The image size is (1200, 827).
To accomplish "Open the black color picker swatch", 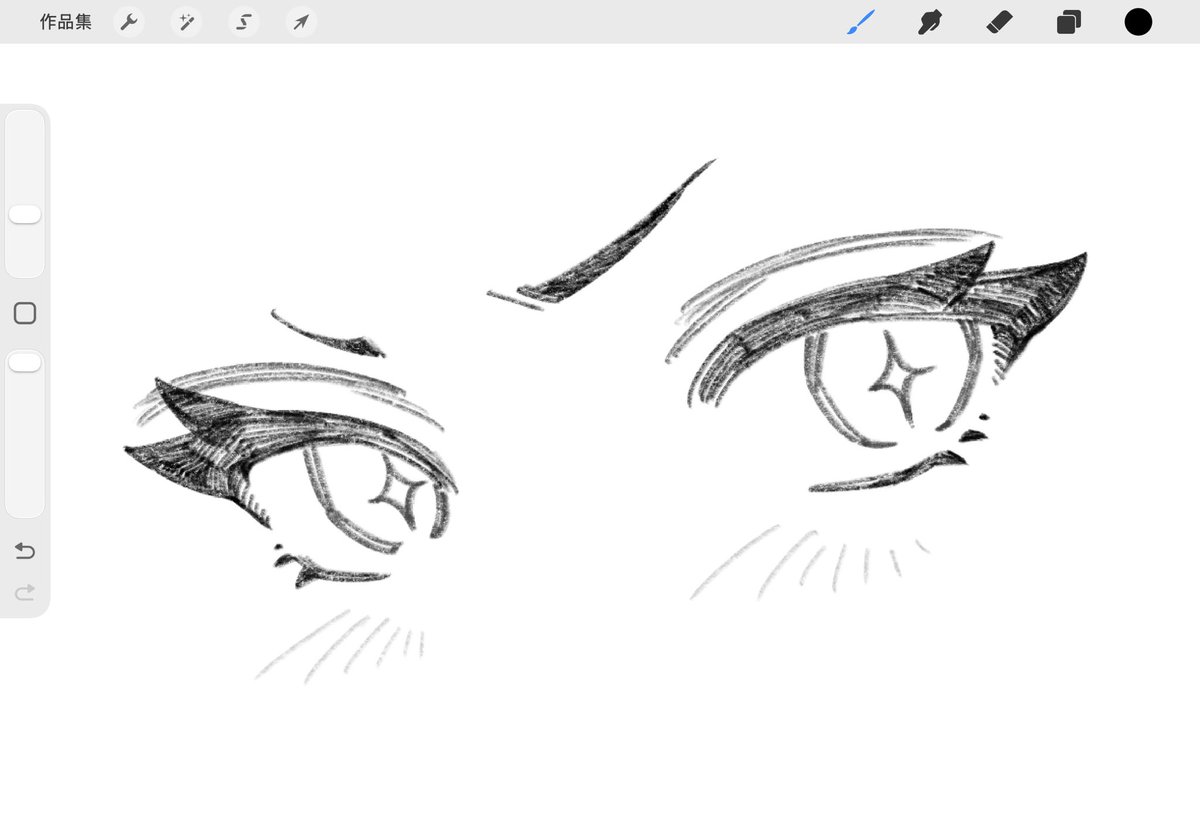I will (1138, 22).
